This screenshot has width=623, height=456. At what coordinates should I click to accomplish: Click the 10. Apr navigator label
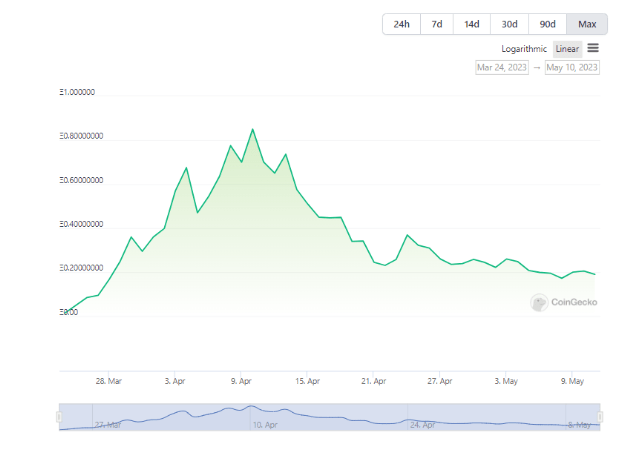tap(264, 425)
